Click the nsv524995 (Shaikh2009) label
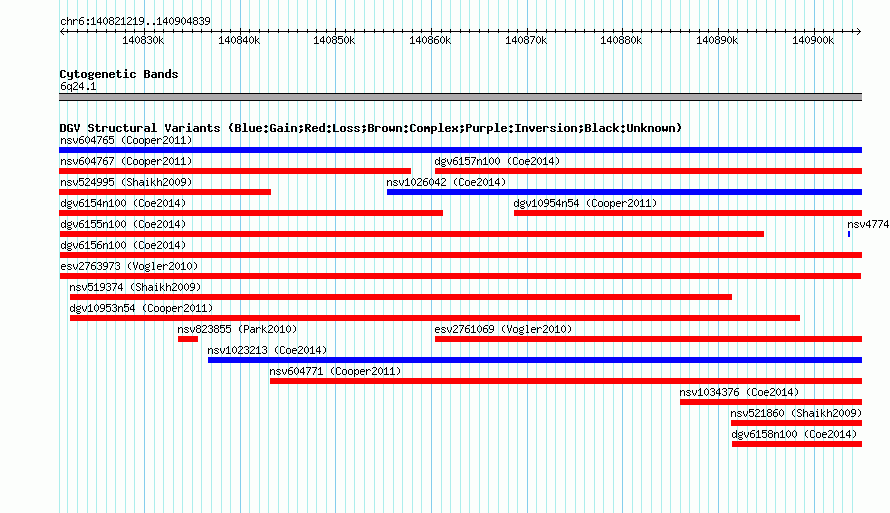This screenshot has width=890, height=513. click(x=126, y=182)
